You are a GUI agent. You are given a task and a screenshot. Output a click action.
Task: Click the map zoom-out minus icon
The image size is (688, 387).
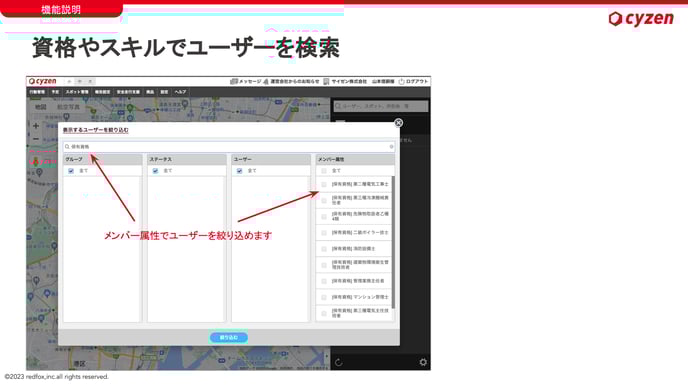click(x=36, y=139)
